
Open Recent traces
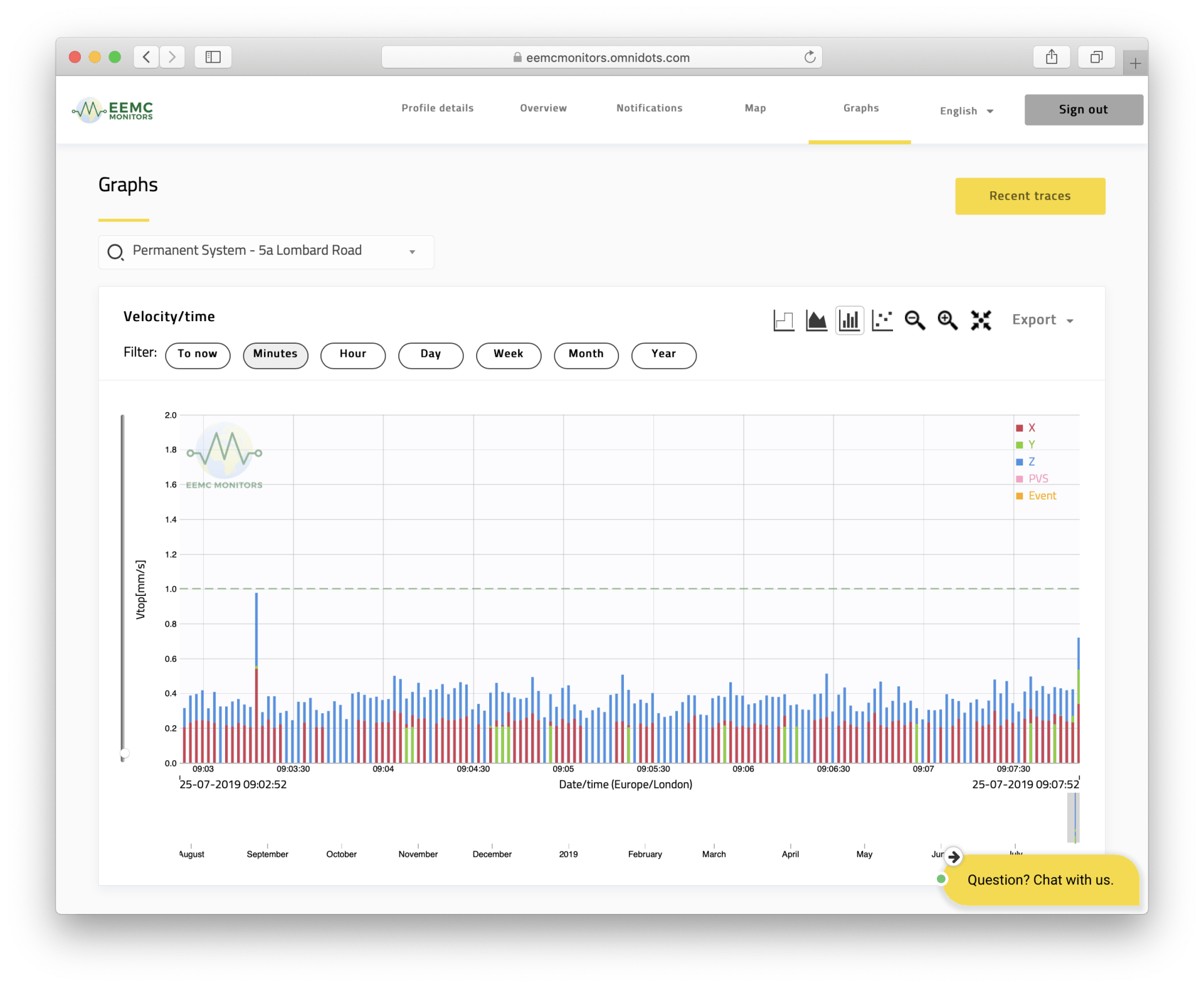(x=1030, y=196)
